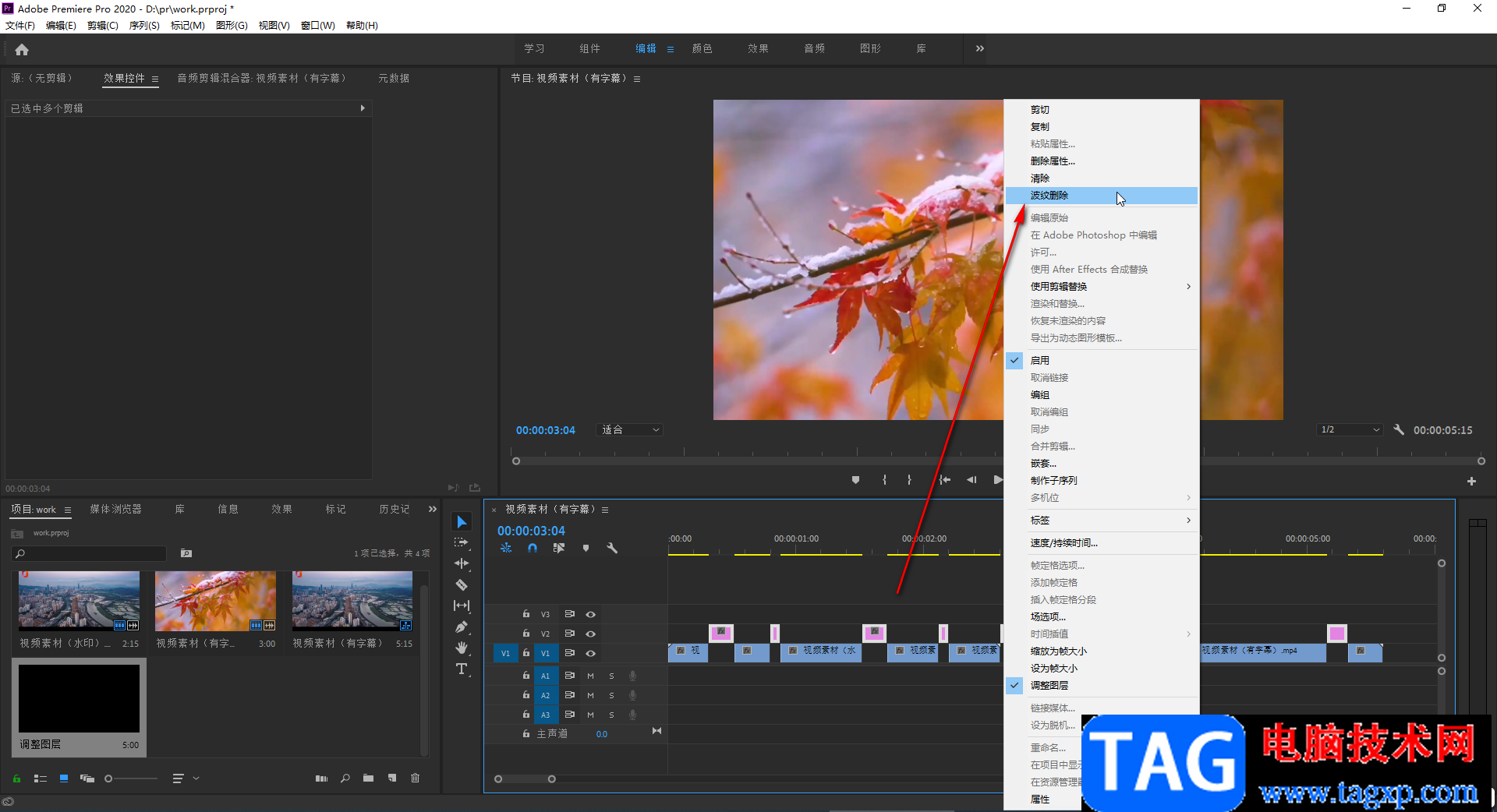Open Find in project panel

[x=345, y=778]
